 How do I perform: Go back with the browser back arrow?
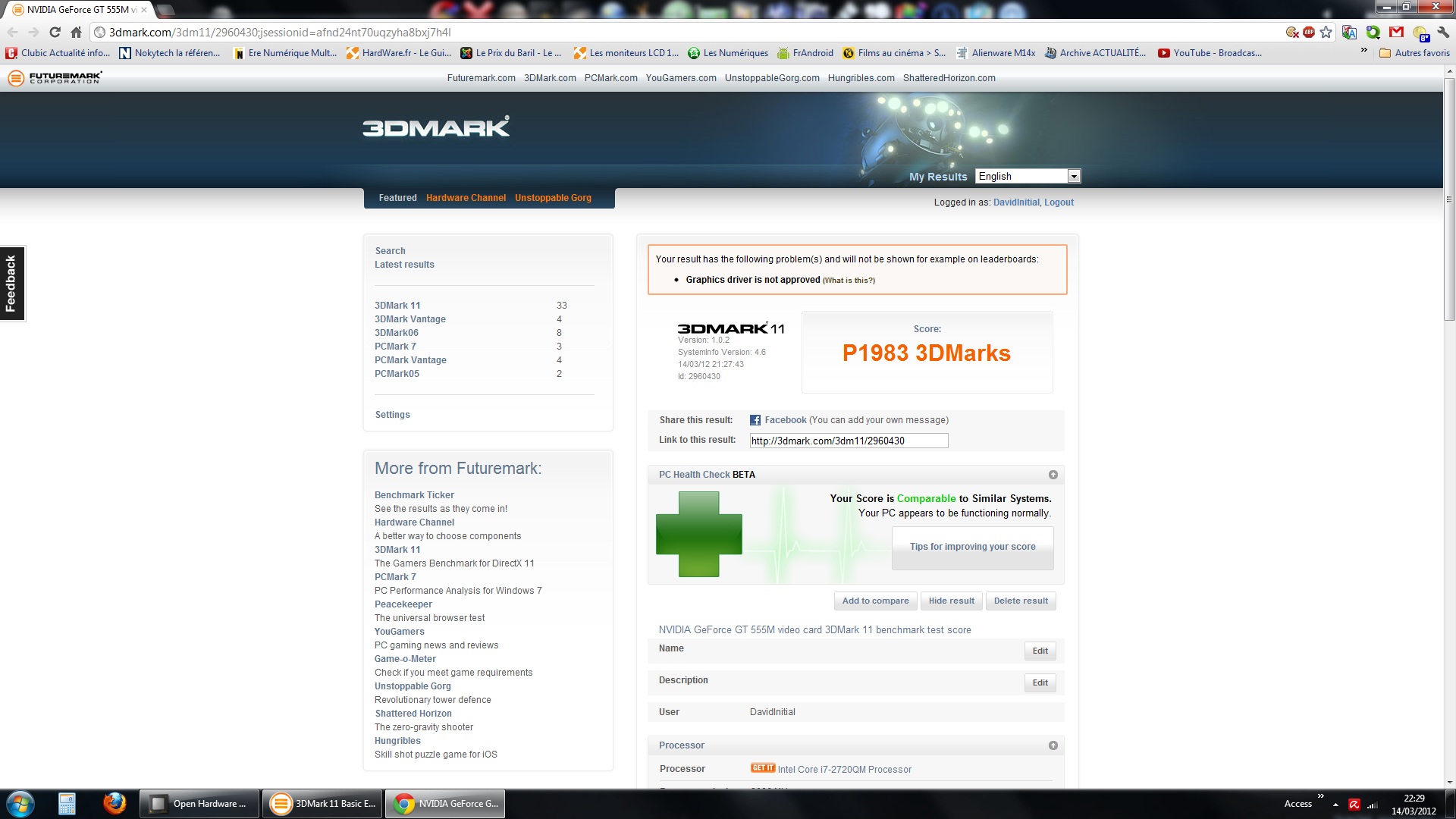pos(12,33)
